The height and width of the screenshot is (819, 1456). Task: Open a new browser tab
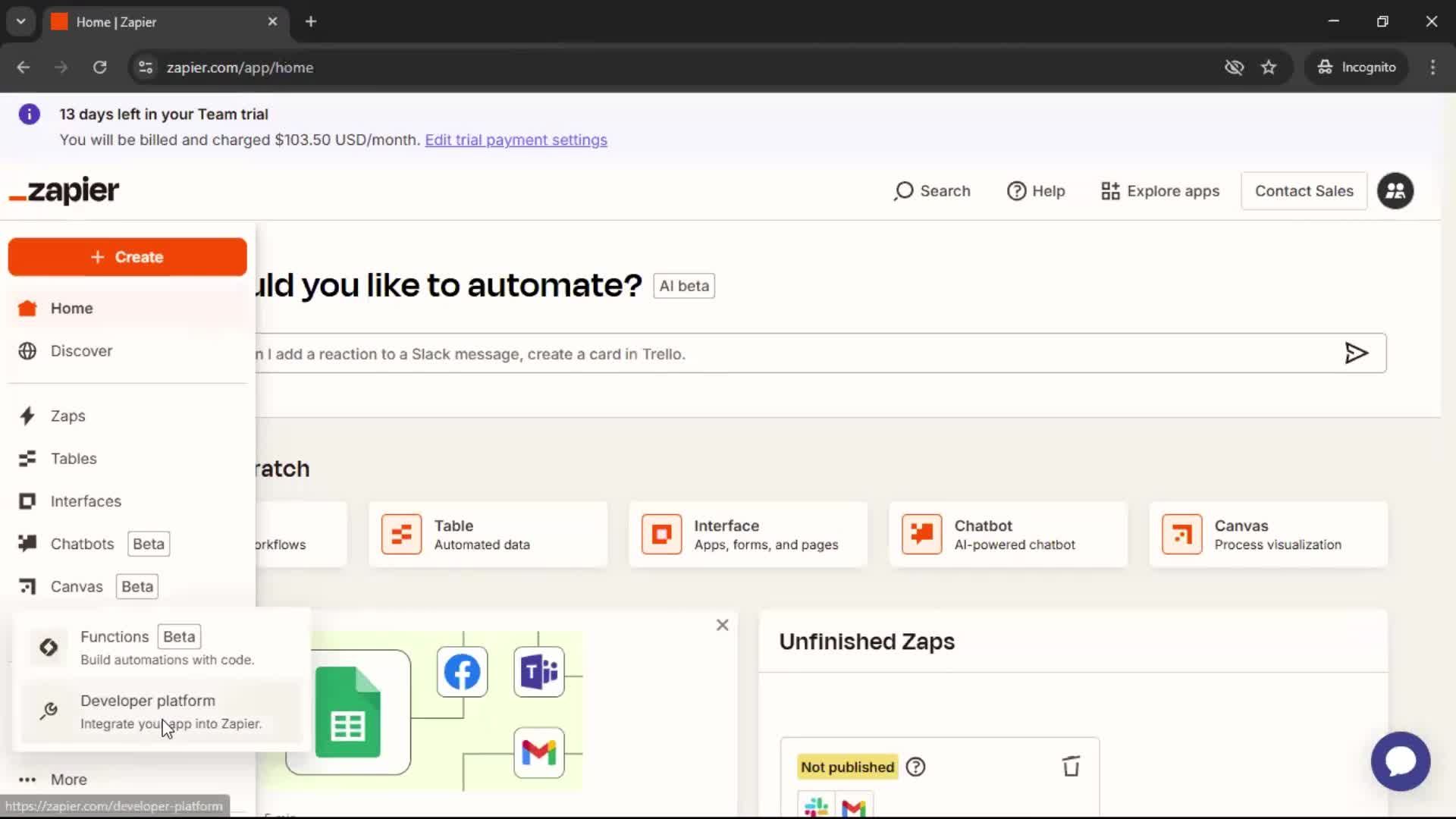(x=311, y=22)
